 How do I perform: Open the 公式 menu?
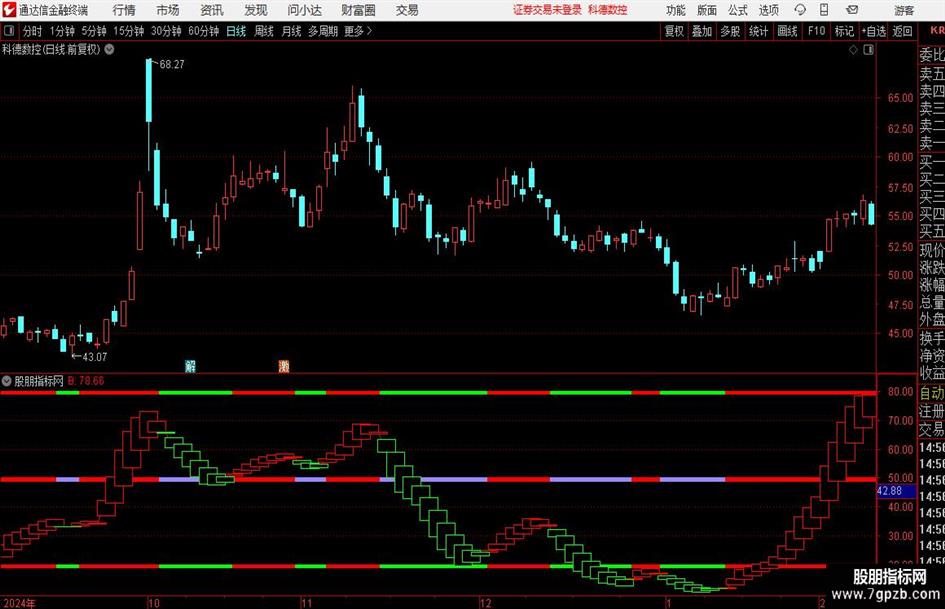737,10
